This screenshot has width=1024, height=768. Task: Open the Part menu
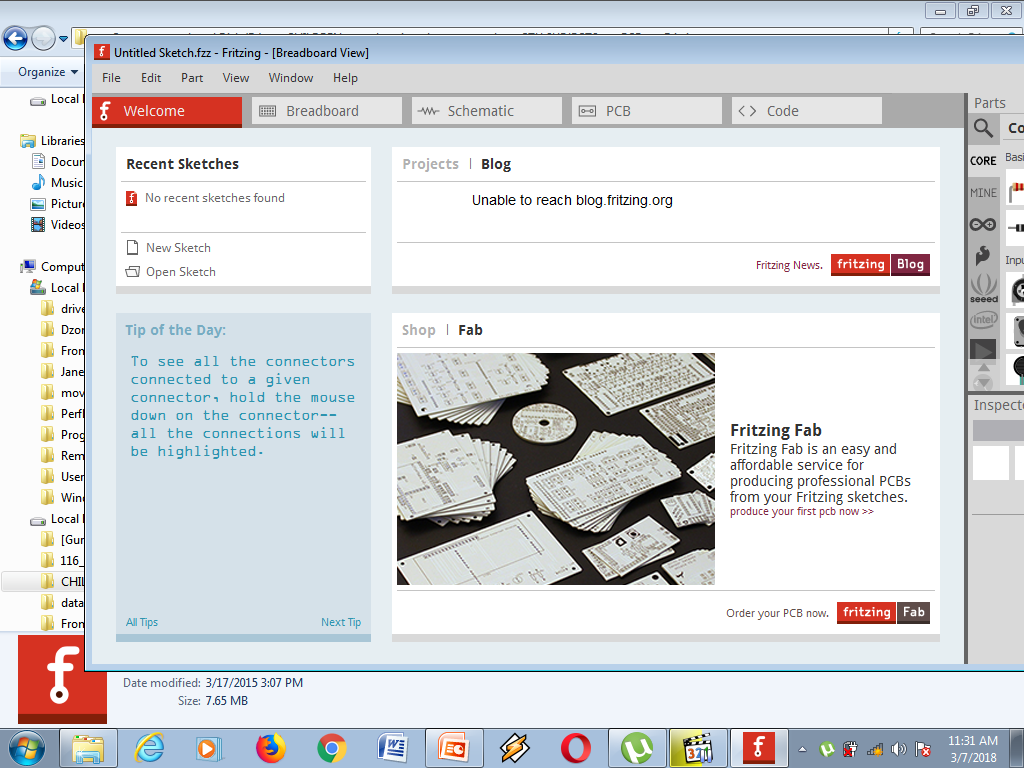point(192,78)
